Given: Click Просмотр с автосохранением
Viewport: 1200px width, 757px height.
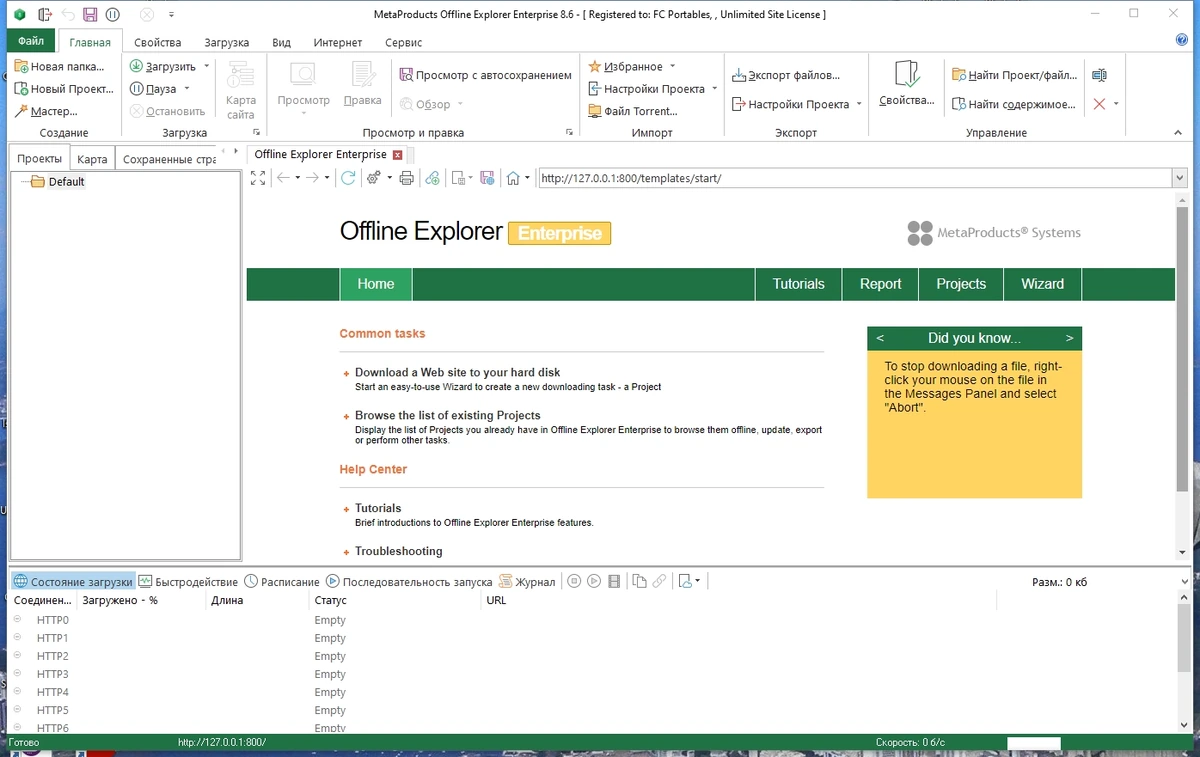Looking at the screenshot, I should [486, 75].
